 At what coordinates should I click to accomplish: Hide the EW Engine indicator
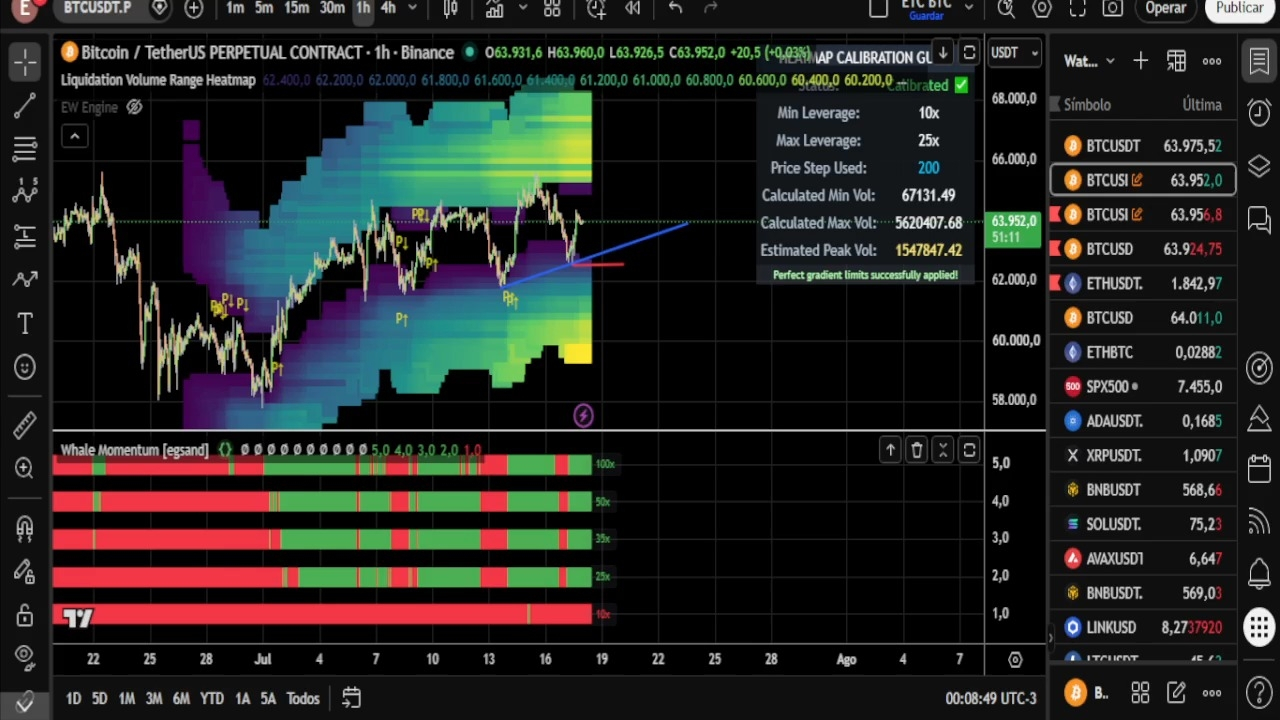click(134, 107)
